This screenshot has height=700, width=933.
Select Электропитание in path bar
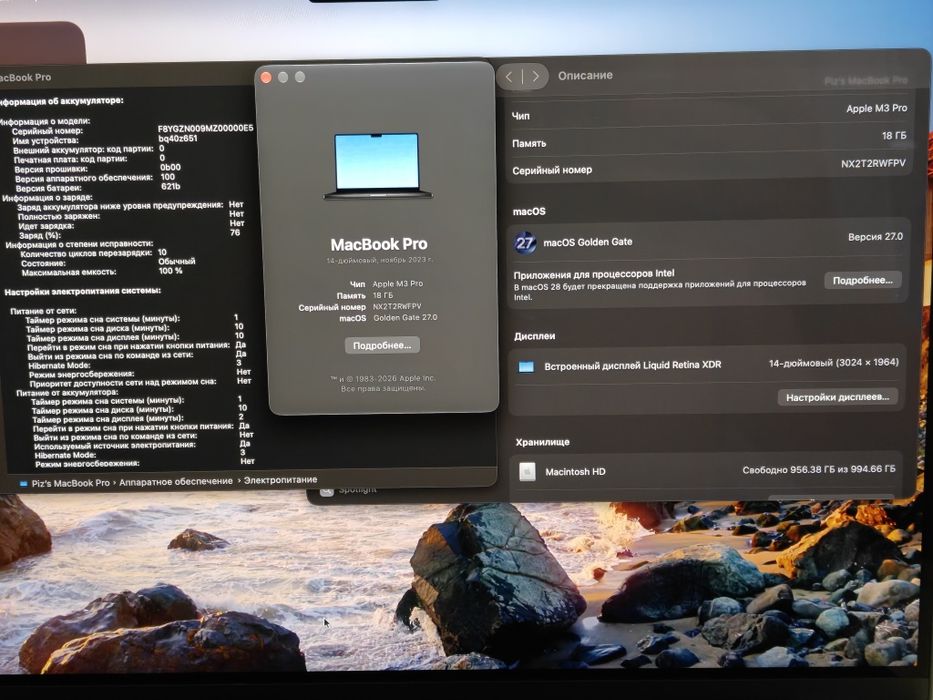[x=280, y=480]
